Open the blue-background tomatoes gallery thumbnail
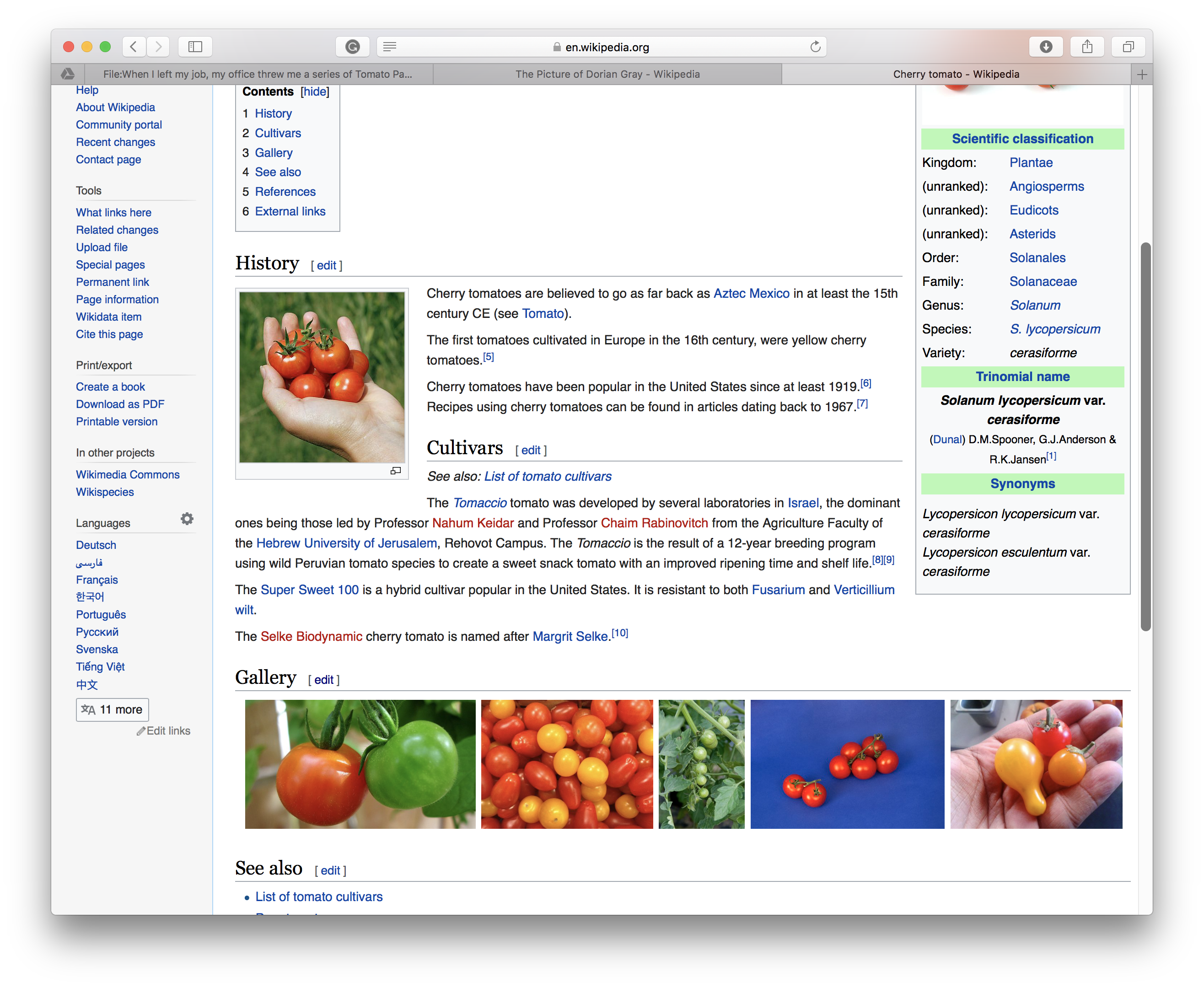The height and width of the screenshot is (988, 1204). click(x=847, y=764)
